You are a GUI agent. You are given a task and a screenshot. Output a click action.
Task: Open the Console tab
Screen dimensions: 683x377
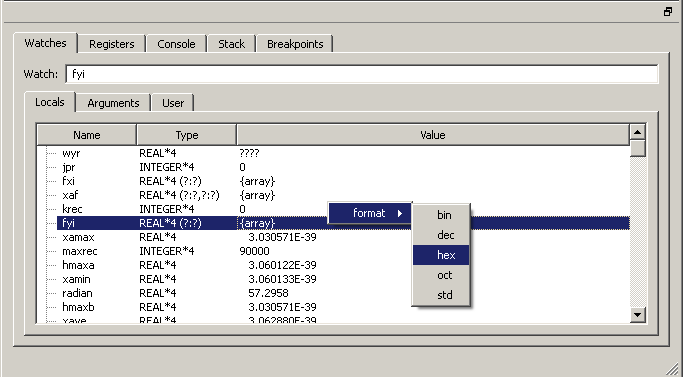click(176, 44)
